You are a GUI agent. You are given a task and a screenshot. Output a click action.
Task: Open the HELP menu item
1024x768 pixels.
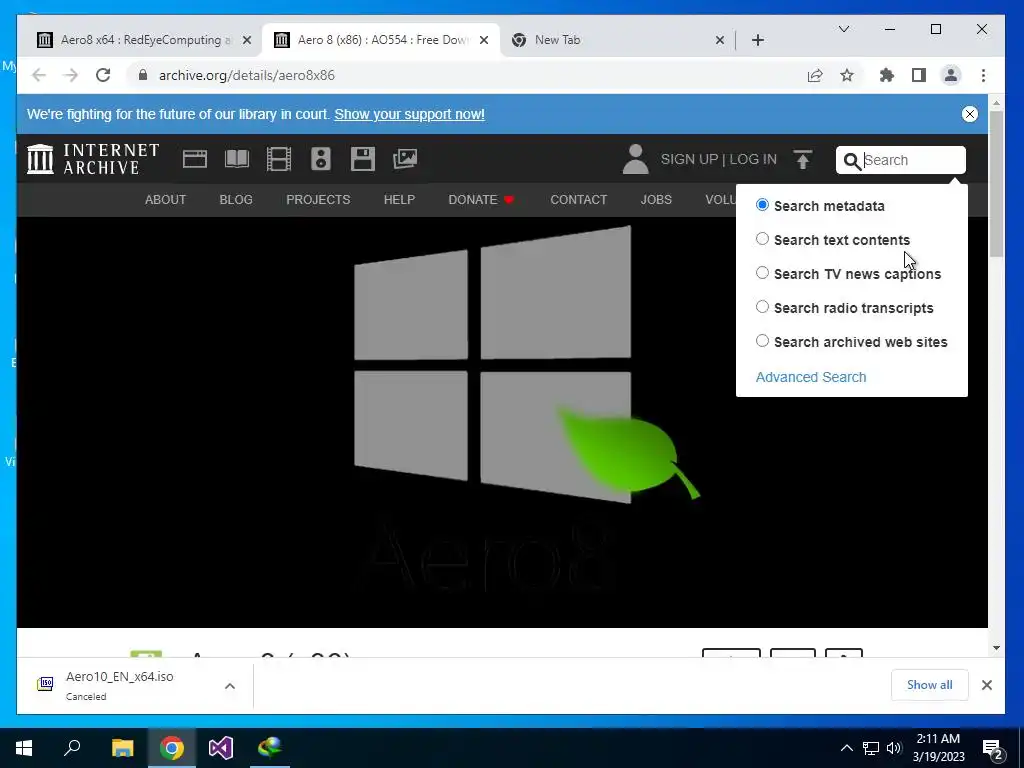tap(399, 200)
